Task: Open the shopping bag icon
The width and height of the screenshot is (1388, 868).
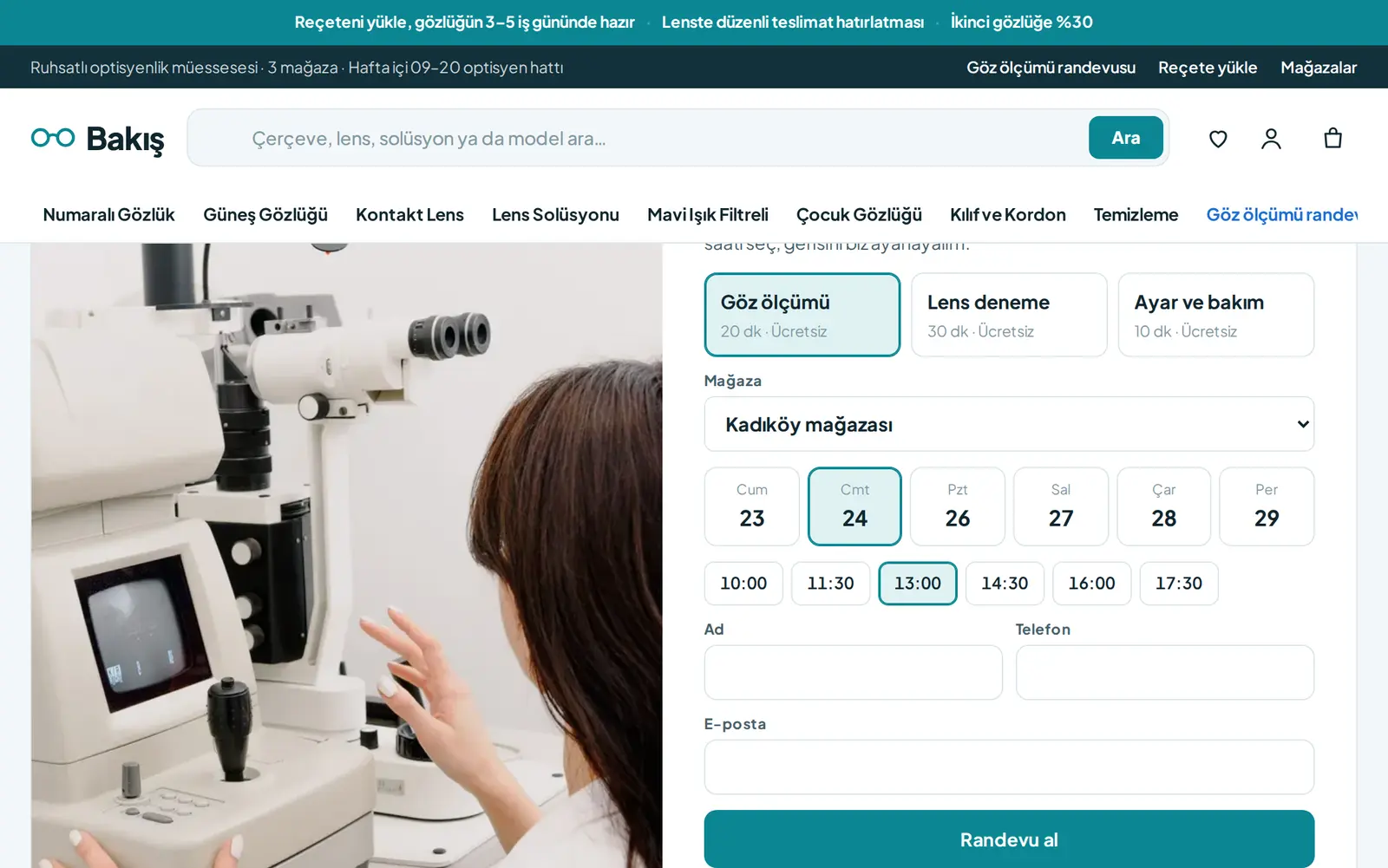Action: pos(1333,139)
